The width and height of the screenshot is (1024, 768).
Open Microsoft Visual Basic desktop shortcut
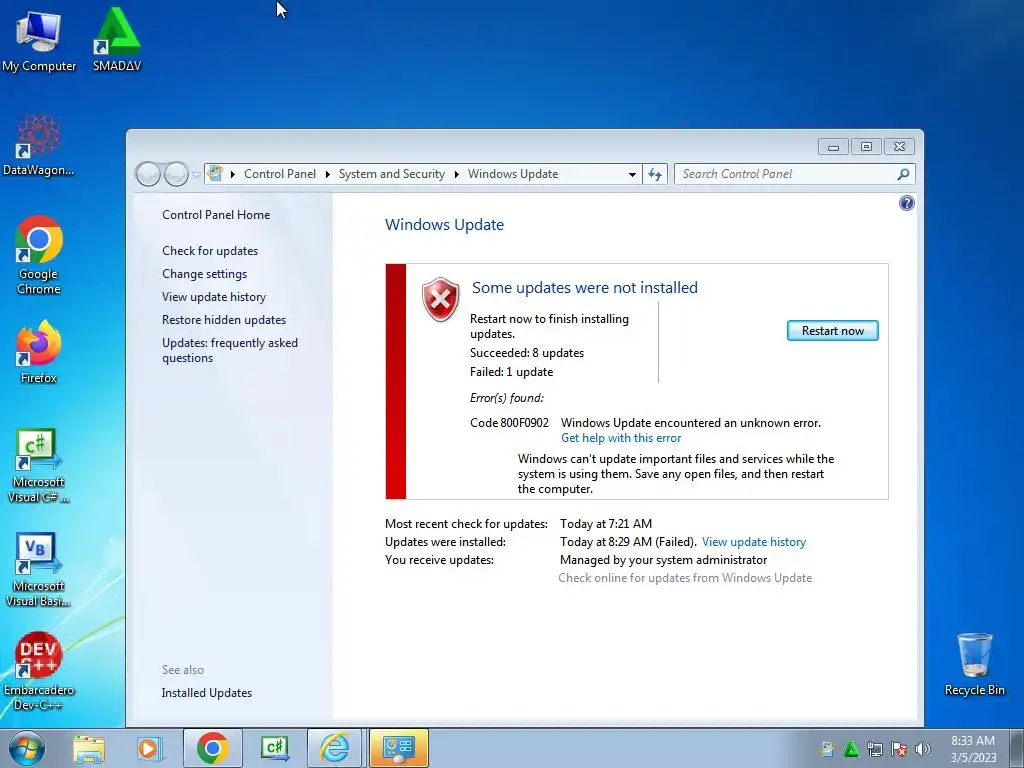click(39, 569)
